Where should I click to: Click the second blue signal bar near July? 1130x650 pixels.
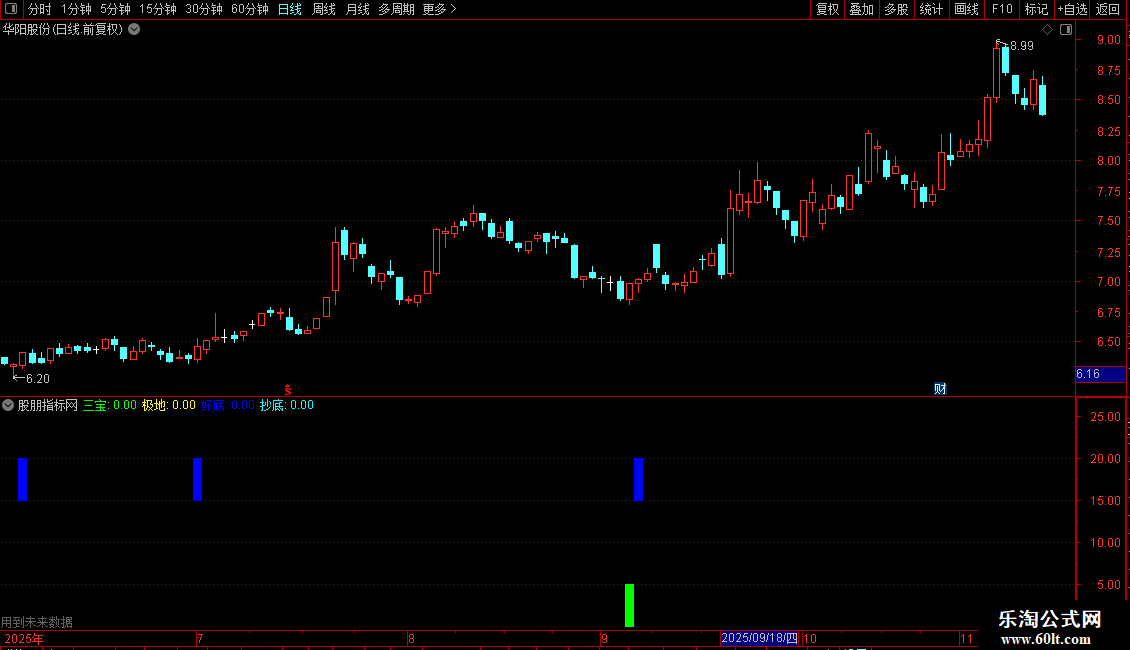point(197,479)
